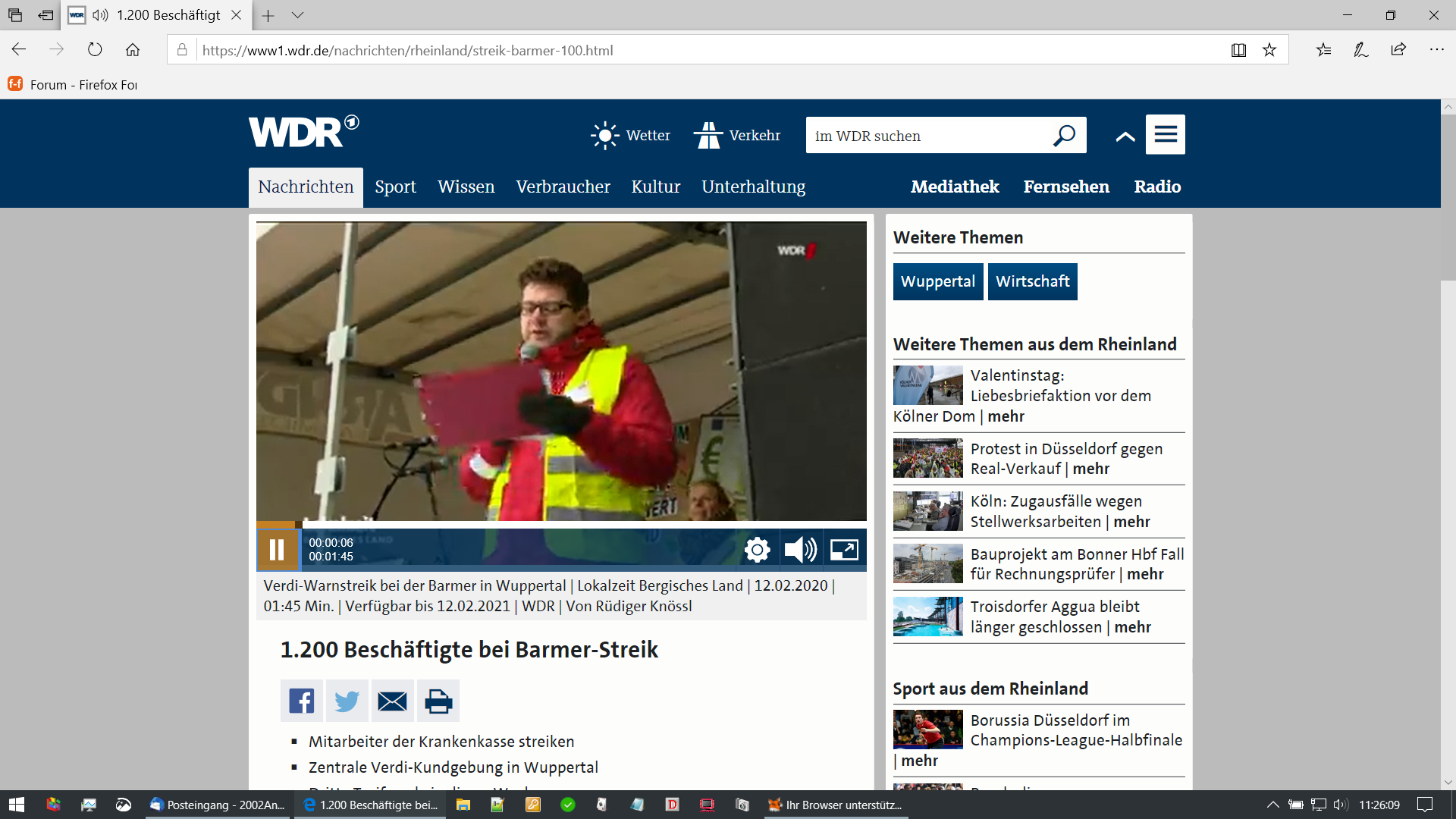Open browser tab list dropdown arrow
1456x819 pixels.
tap(297, 15)
